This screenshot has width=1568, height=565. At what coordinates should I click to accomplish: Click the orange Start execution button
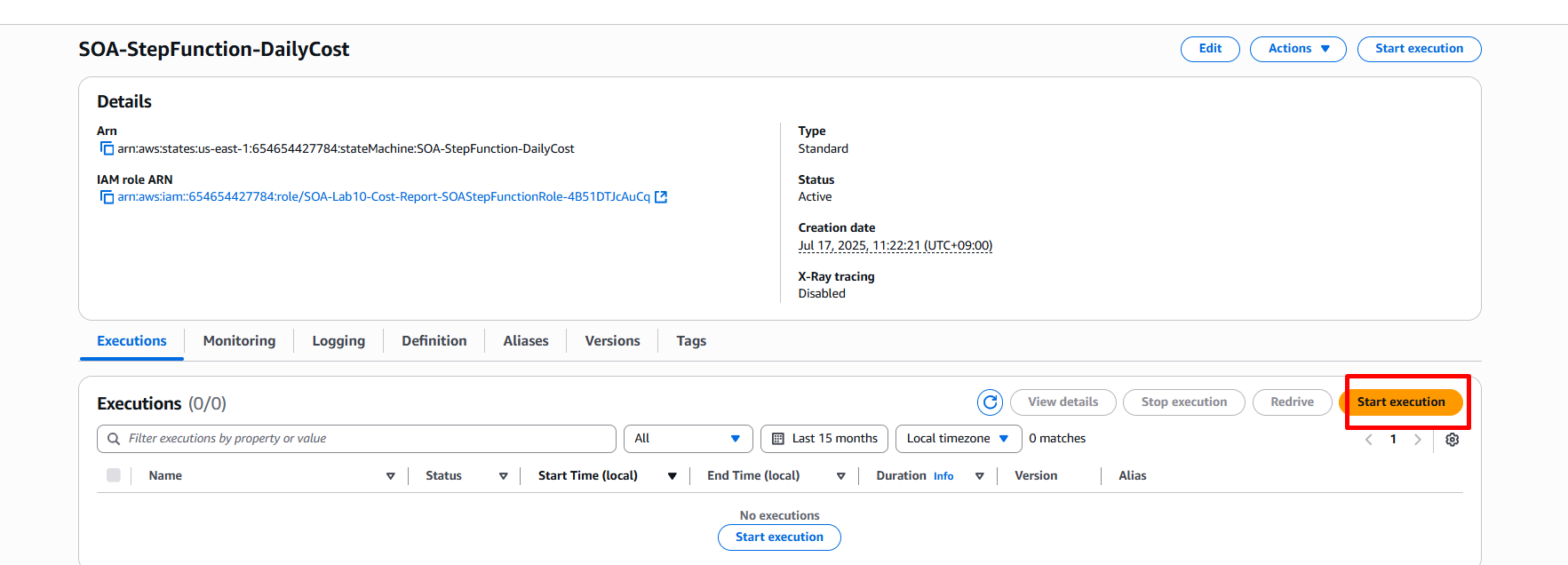(1400, 402)
